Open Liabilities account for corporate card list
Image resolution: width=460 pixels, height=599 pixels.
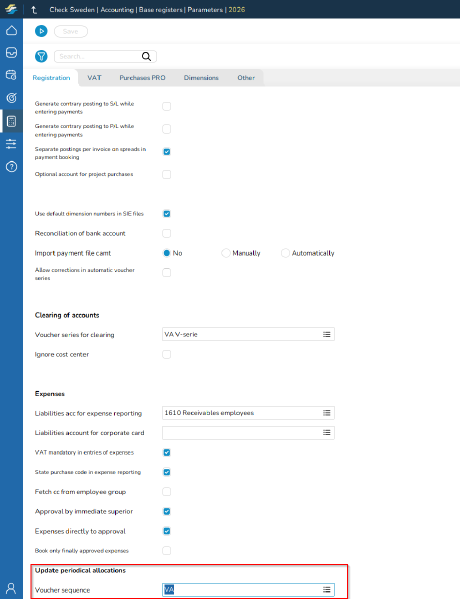(327, 433)
